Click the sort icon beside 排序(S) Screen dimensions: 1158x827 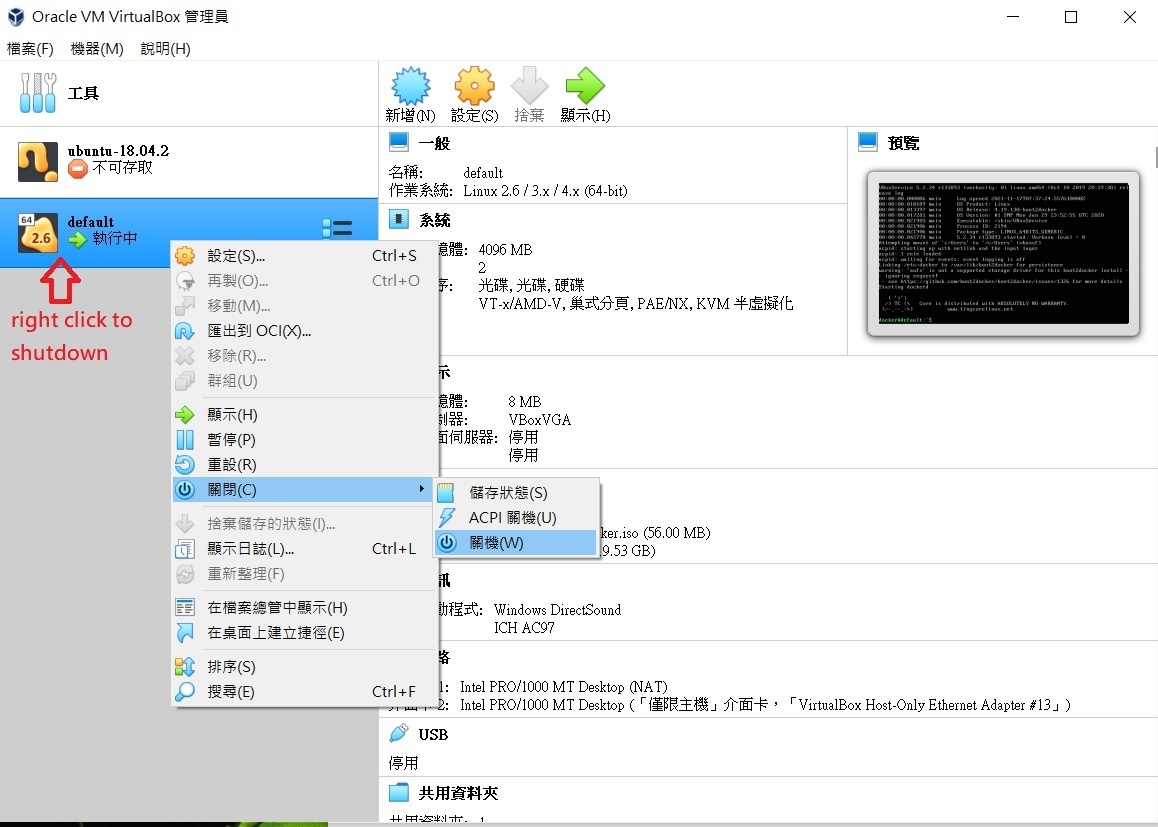185,666
